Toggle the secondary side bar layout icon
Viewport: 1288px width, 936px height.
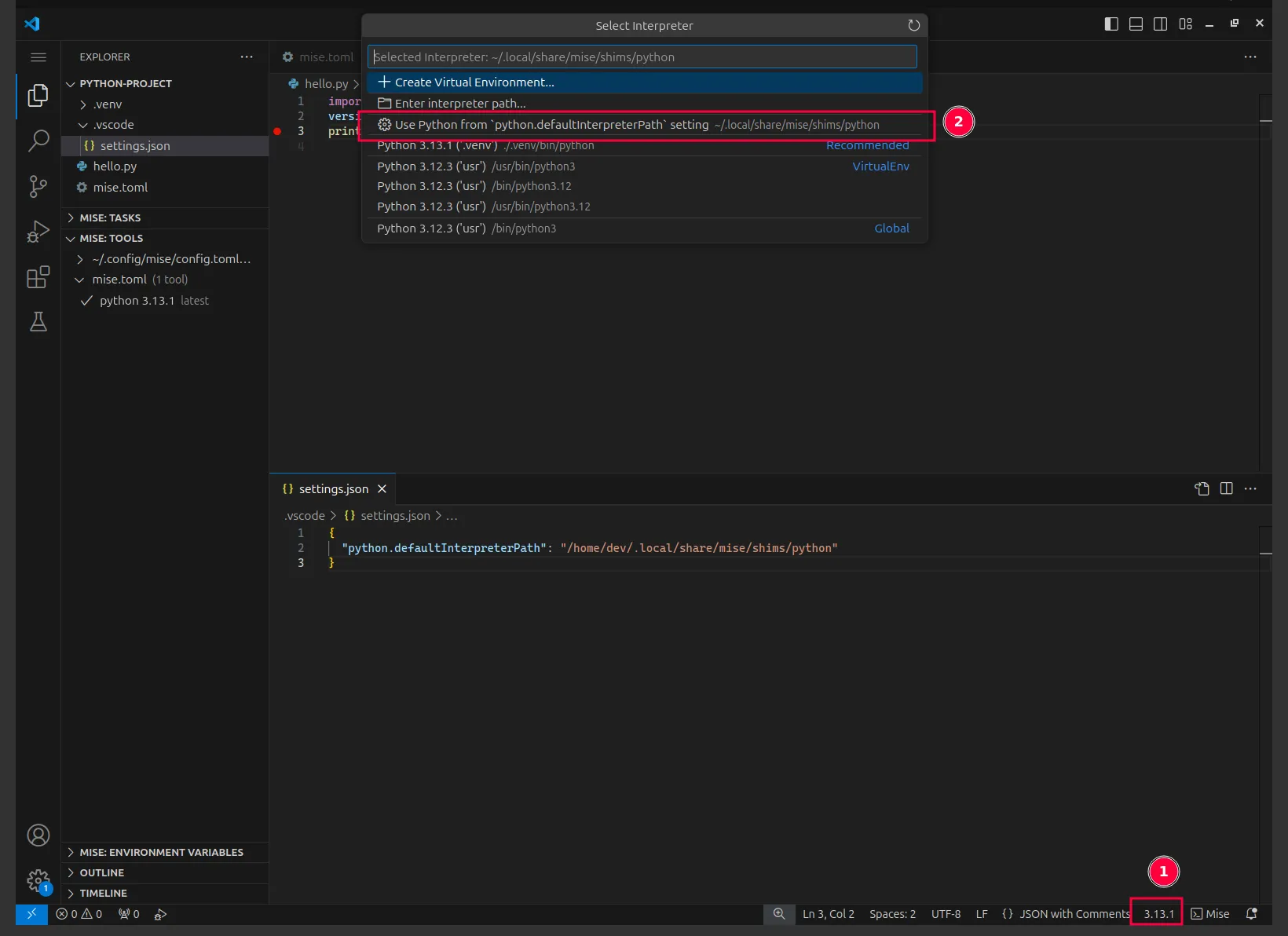(x=1160, y=24)
